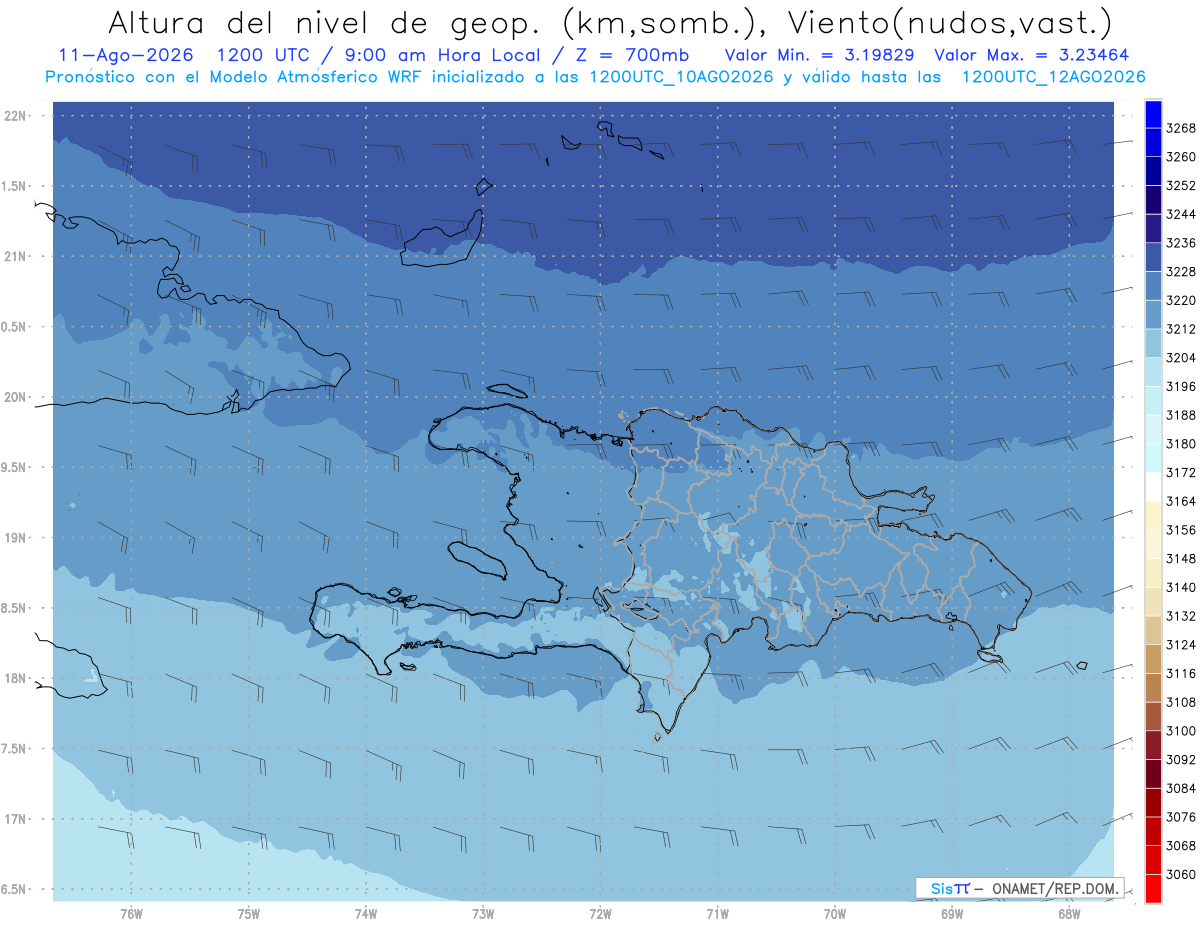Image resolution: width=1200 pixels, height=927 pixels.
Task: Click the longitude axis label 68W
Action: [x=1069, y=914]
